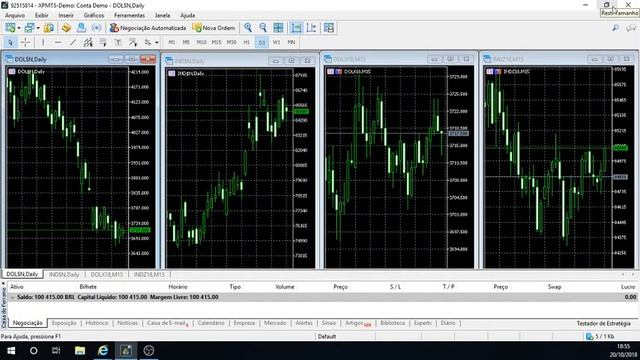Zoom out on the chart
640x360 pixels.
(263, 28)
